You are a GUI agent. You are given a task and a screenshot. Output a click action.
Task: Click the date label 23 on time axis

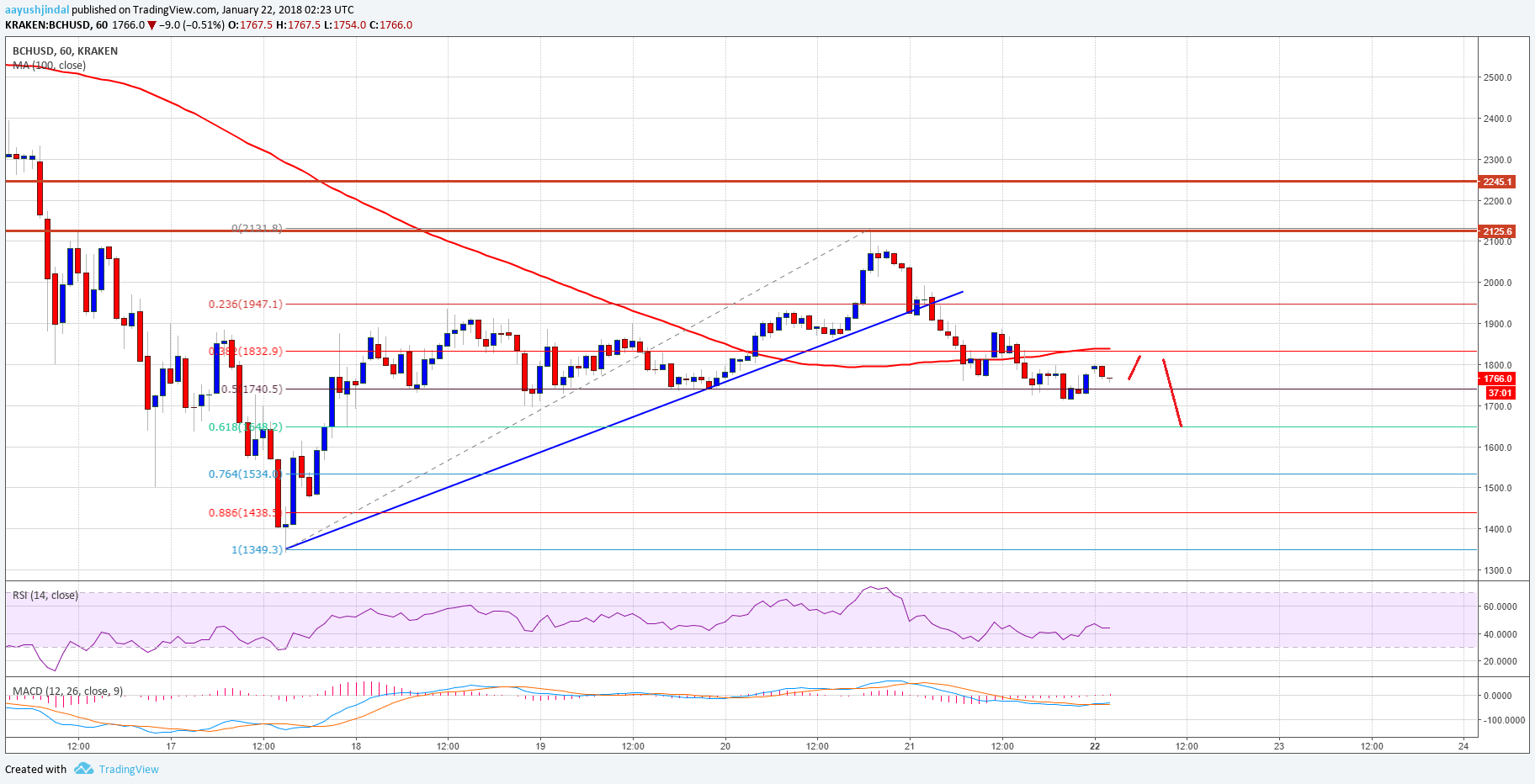click(x=1279, y=746)
